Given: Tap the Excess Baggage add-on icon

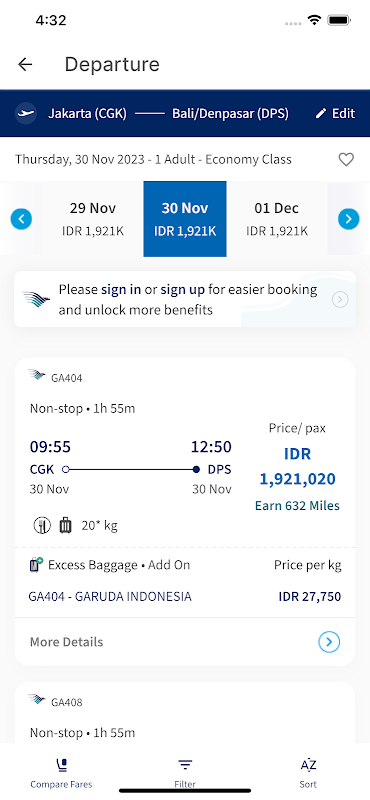Looking at the screenshot, I should (x=36, y=565).
